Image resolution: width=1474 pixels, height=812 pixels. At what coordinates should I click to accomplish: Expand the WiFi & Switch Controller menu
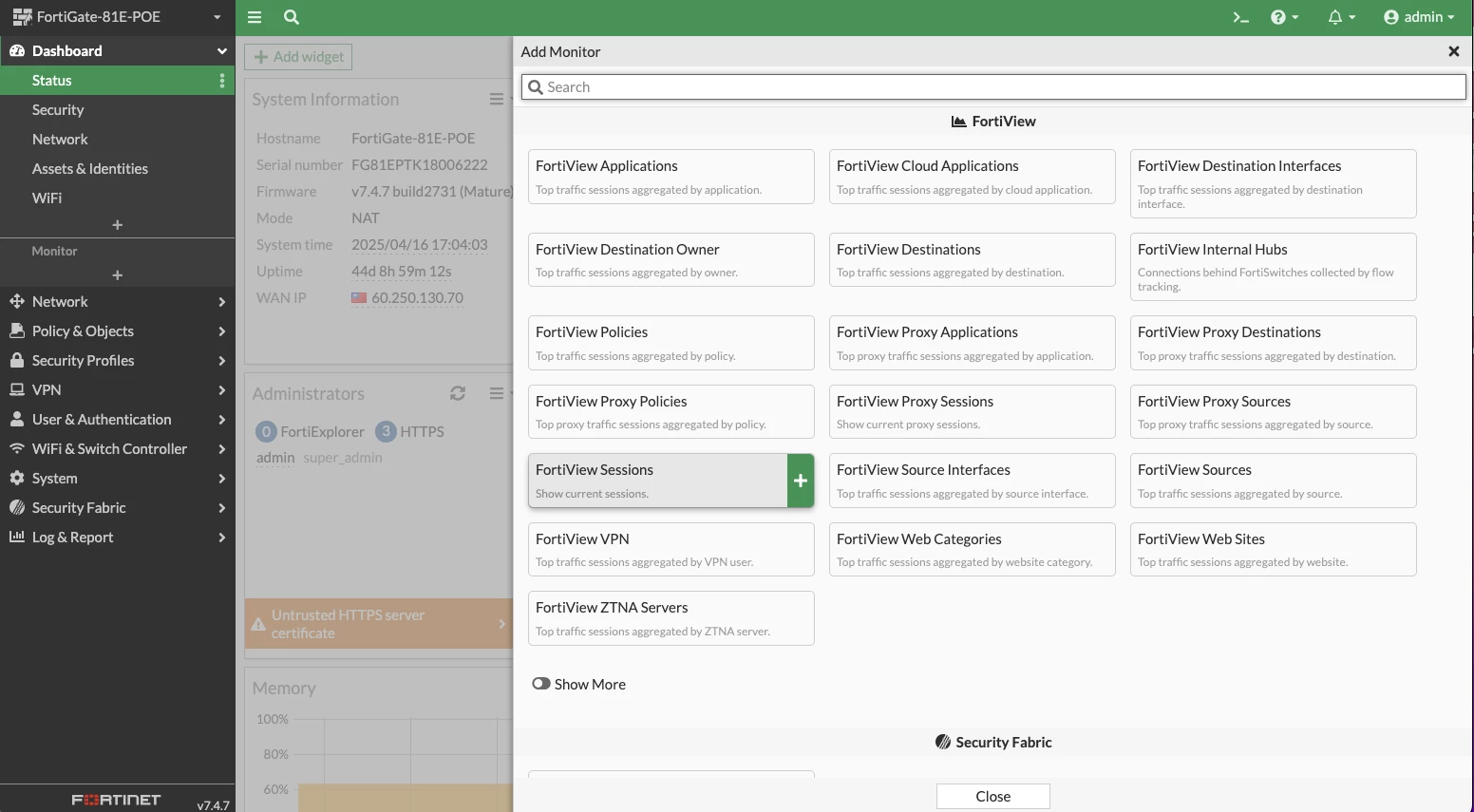[x=118, y=449]
